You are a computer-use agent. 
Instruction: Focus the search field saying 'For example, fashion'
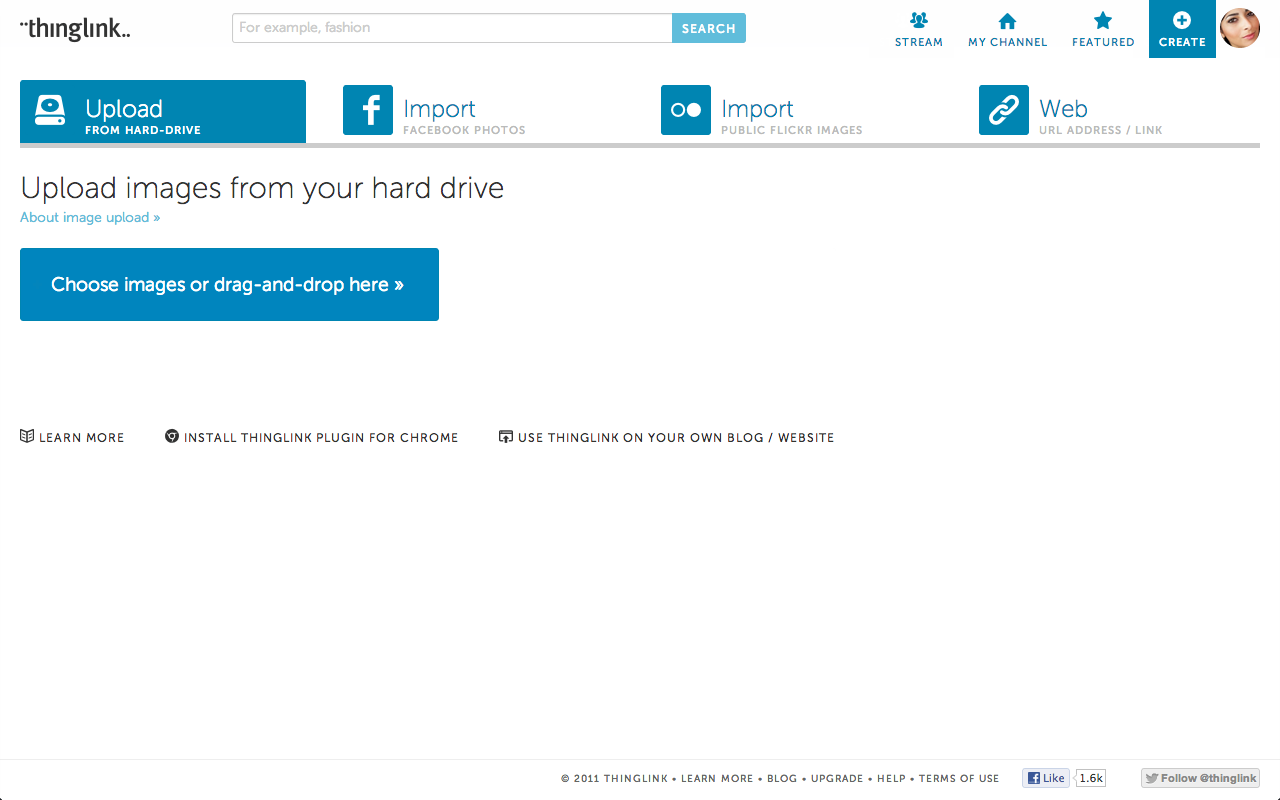tap(452, 28)
